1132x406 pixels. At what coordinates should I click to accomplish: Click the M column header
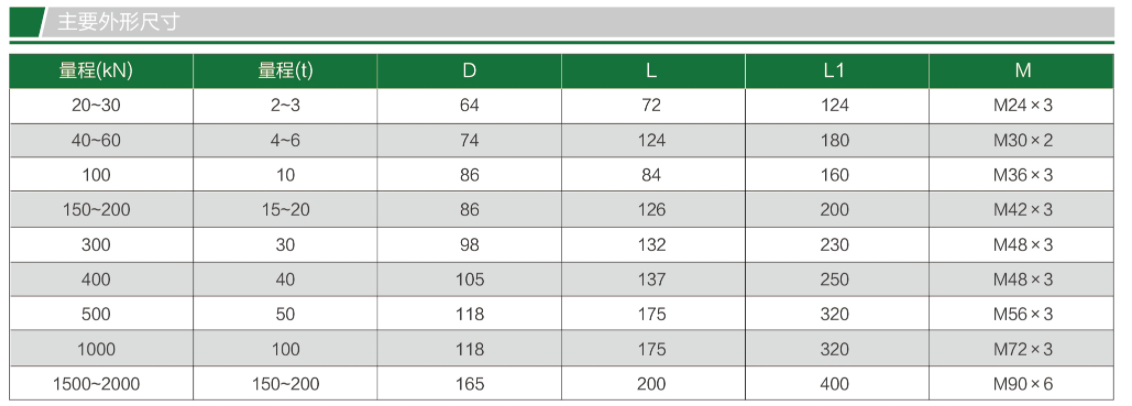1022,71
